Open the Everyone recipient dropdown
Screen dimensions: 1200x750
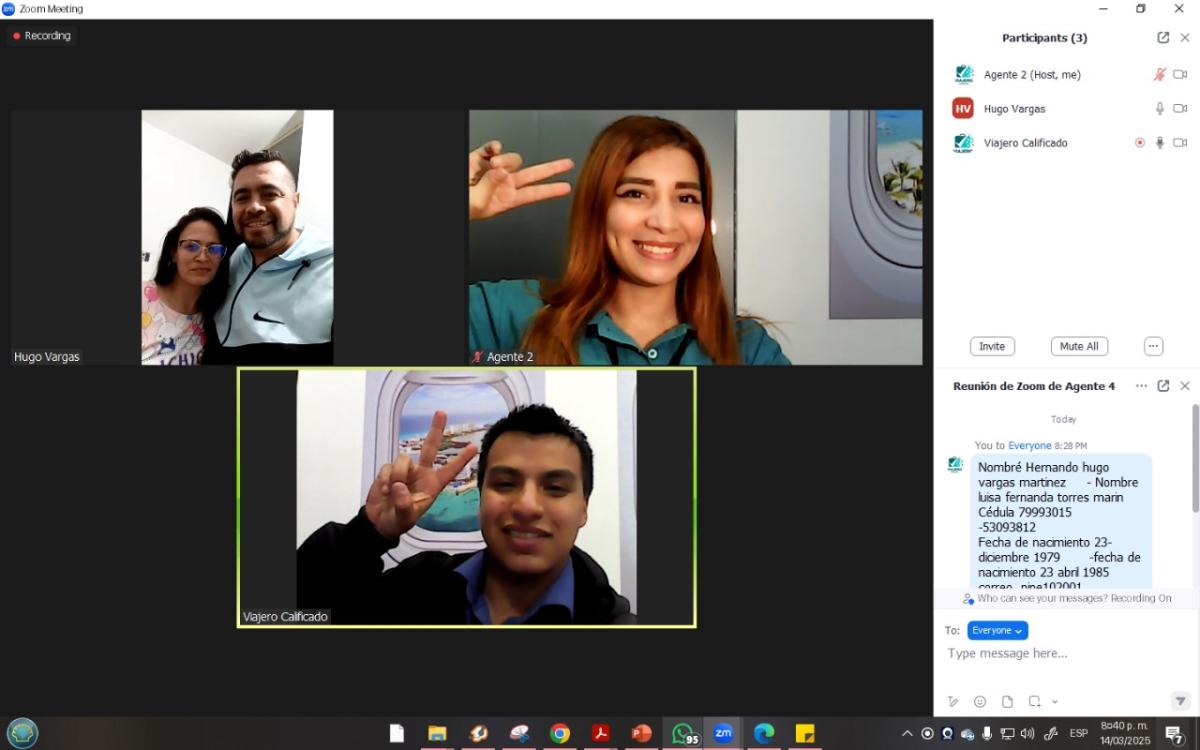[997, 631]
